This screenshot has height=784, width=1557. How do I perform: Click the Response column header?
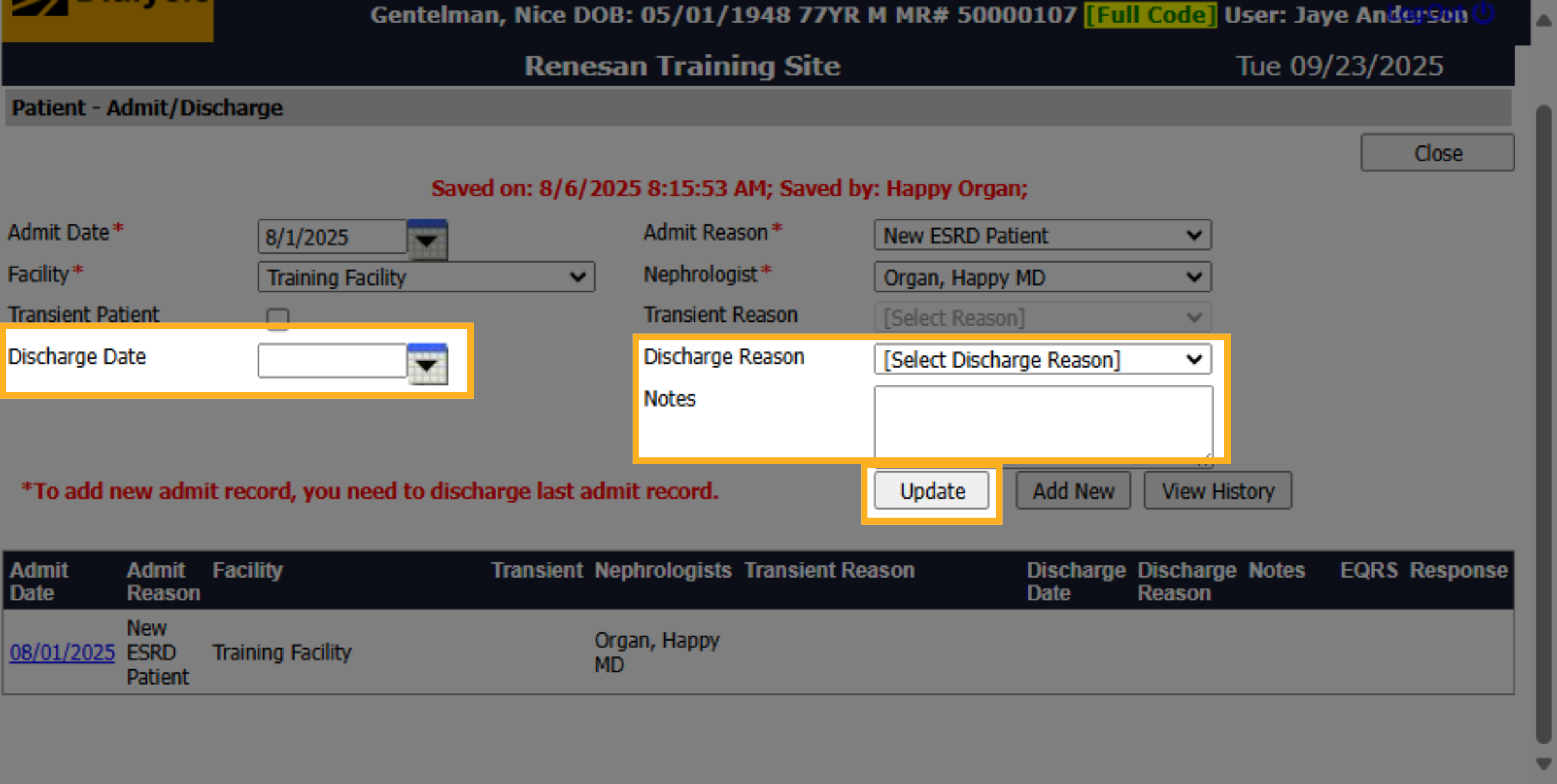pyautogui.click(x=1458, y=570)
